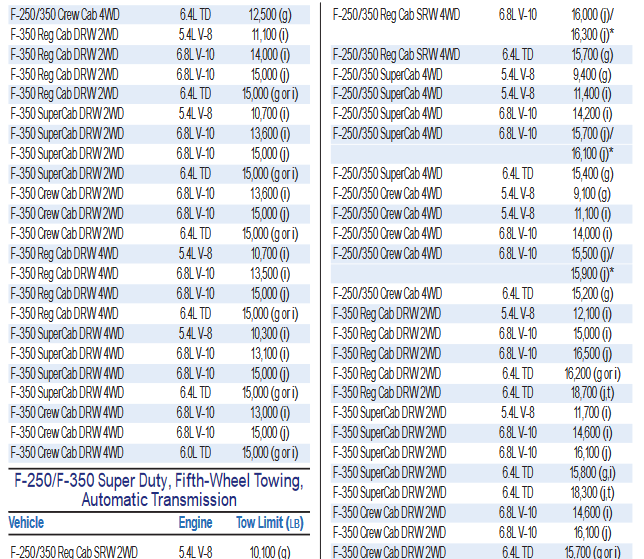Select the "12,100 (i)" tow limit value

(592, 314)
